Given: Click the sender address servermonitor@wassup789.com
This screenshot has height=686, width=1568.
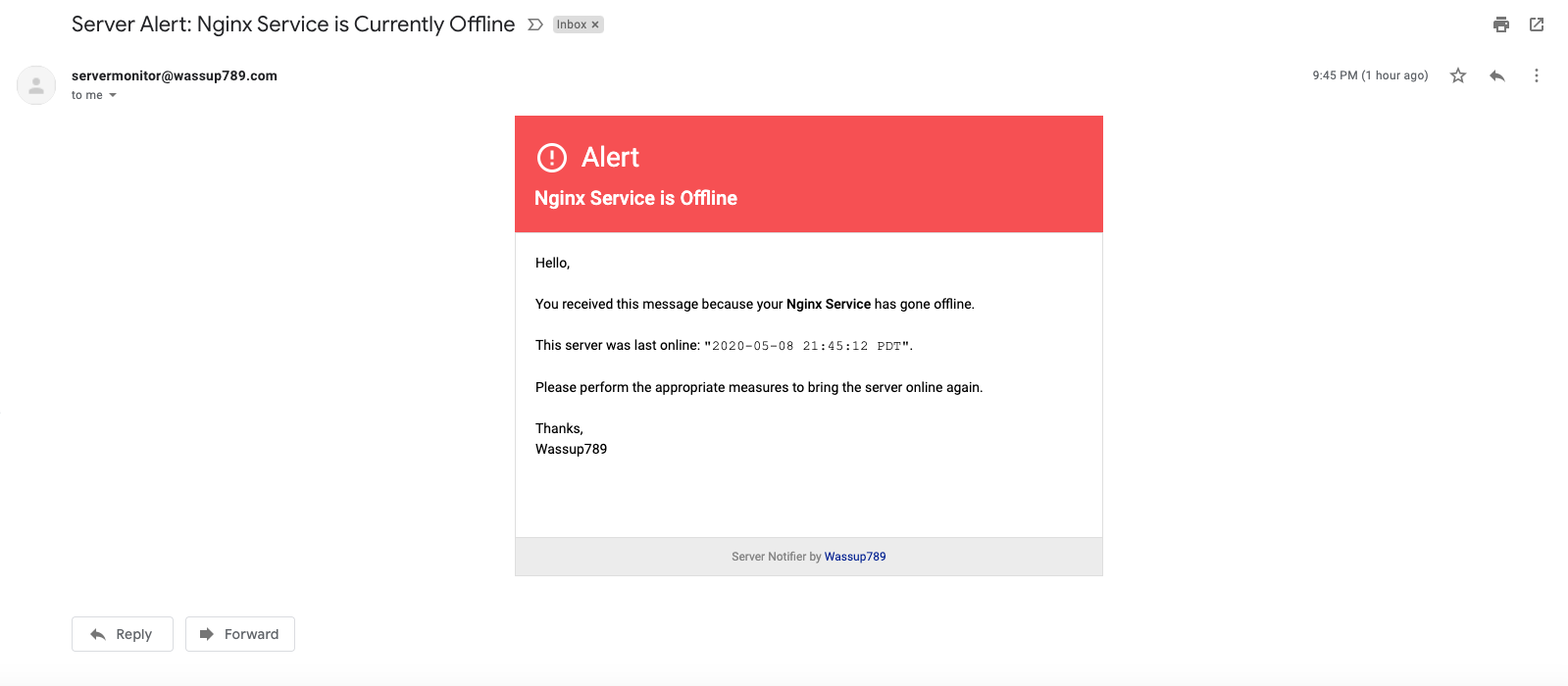Looking at the screenshot, I should point(175,75).
